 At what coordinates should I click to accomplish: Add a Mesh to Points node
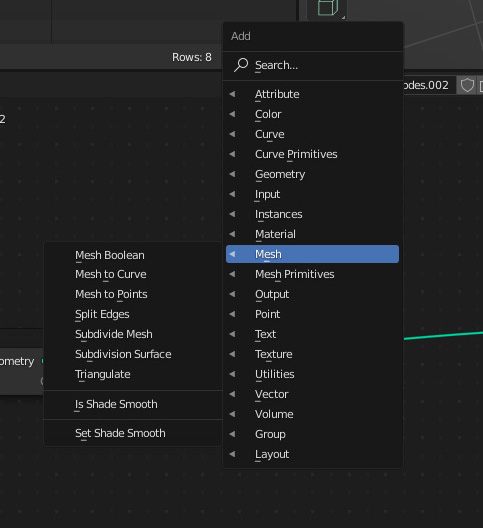pos(133,294)
